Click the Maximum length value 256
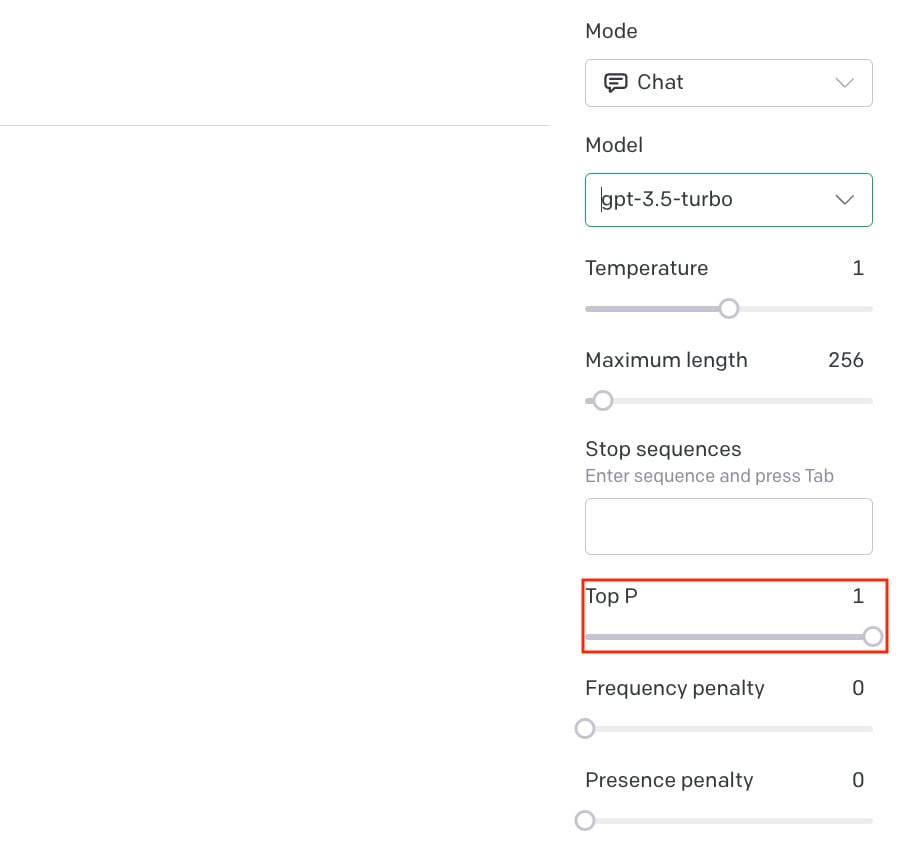 tap(846, 360)
